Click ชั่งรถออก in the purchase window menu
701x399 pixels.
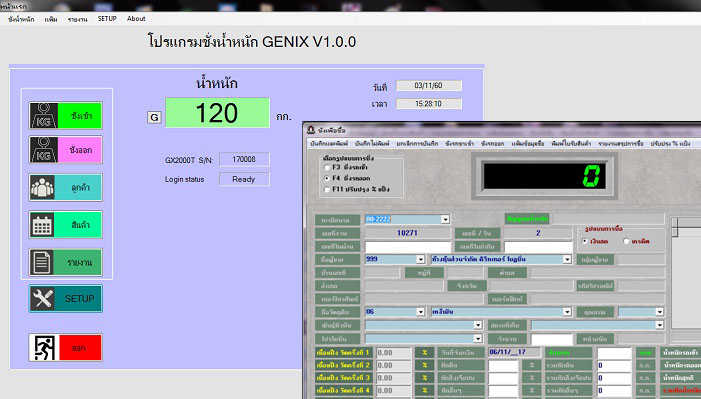pos(492,144)
